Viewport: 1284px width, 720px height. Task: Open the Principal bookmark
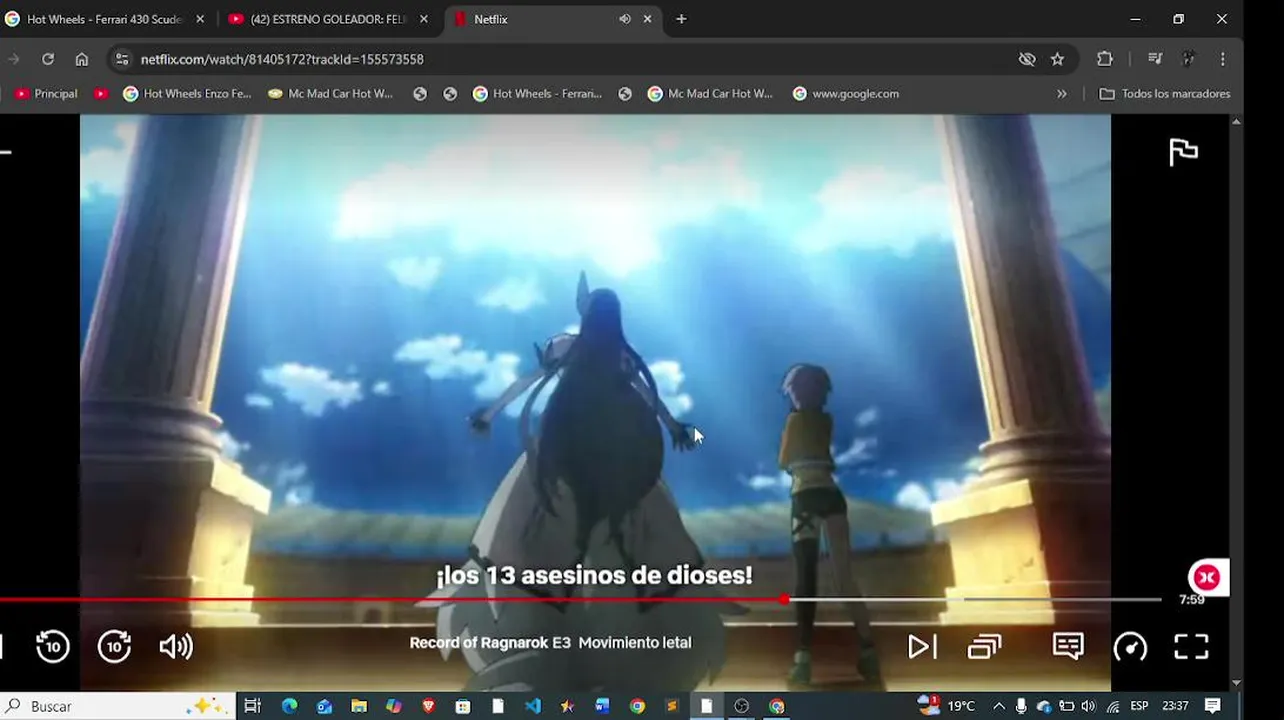click(46, 93)
